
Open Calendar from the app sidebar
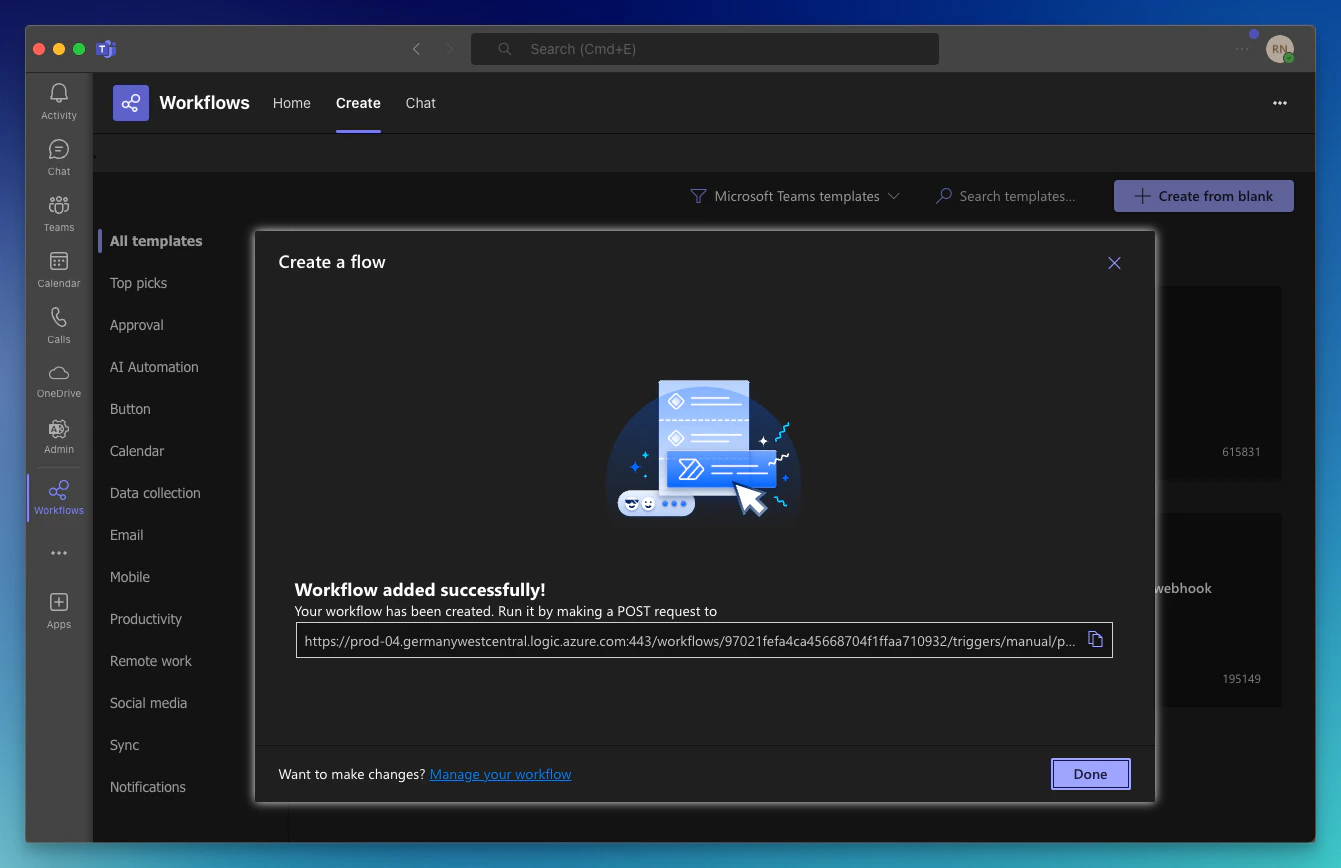click(x=58, y=267)
